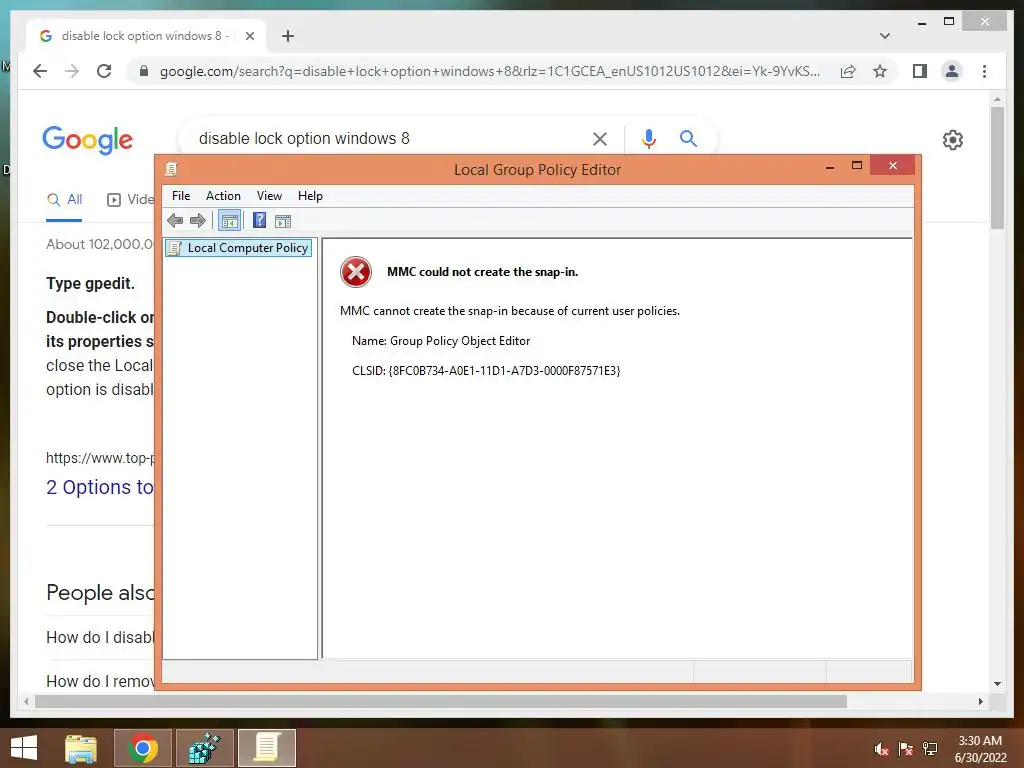This screenshot has width=1024, height=768.
Task: Close the 'disable lock option windows 8' tab
Action: [249, 37]
